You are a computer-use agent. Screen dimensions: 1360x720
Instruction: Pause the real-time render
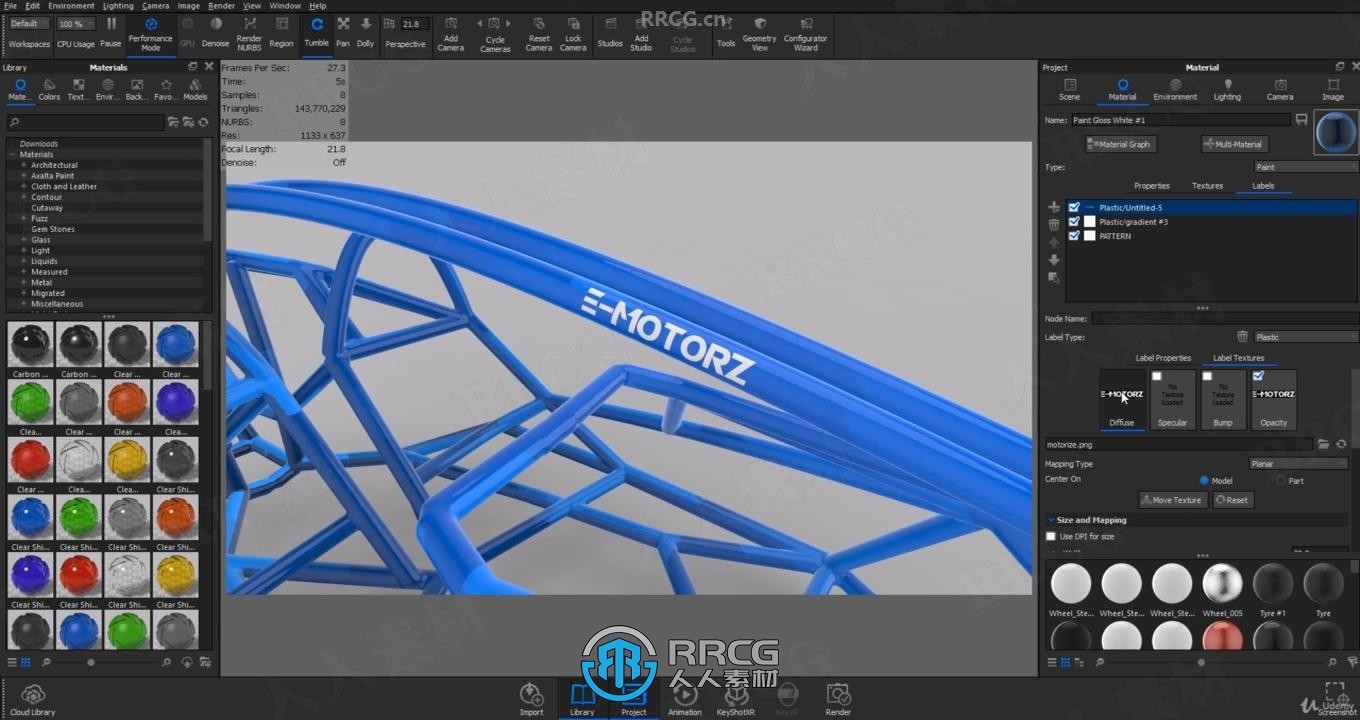tap(111, 31)
